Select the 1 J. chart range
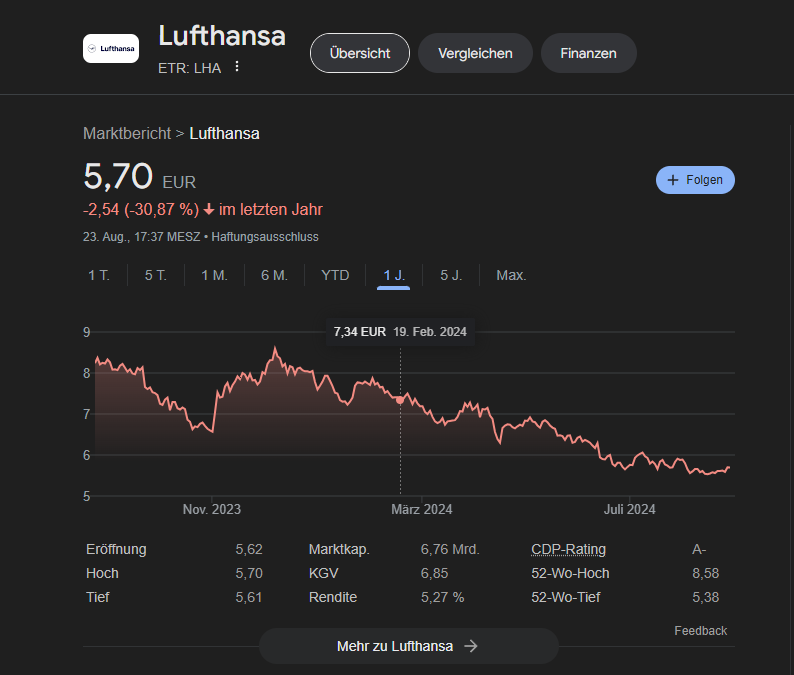 [393, 275]
